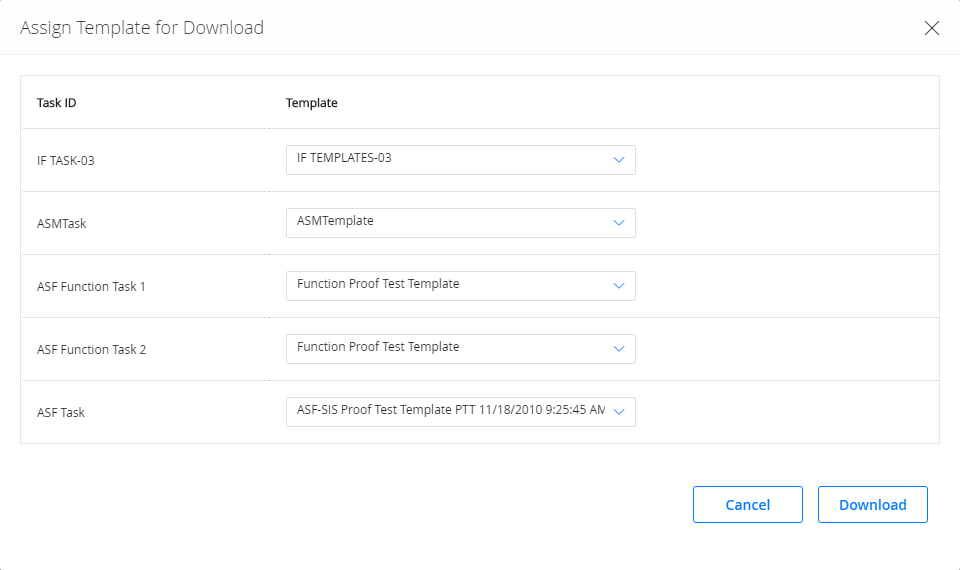The width and height of the screenshot is (960, 570).
Task: Click the Template column header
Action: coord(312,103)
